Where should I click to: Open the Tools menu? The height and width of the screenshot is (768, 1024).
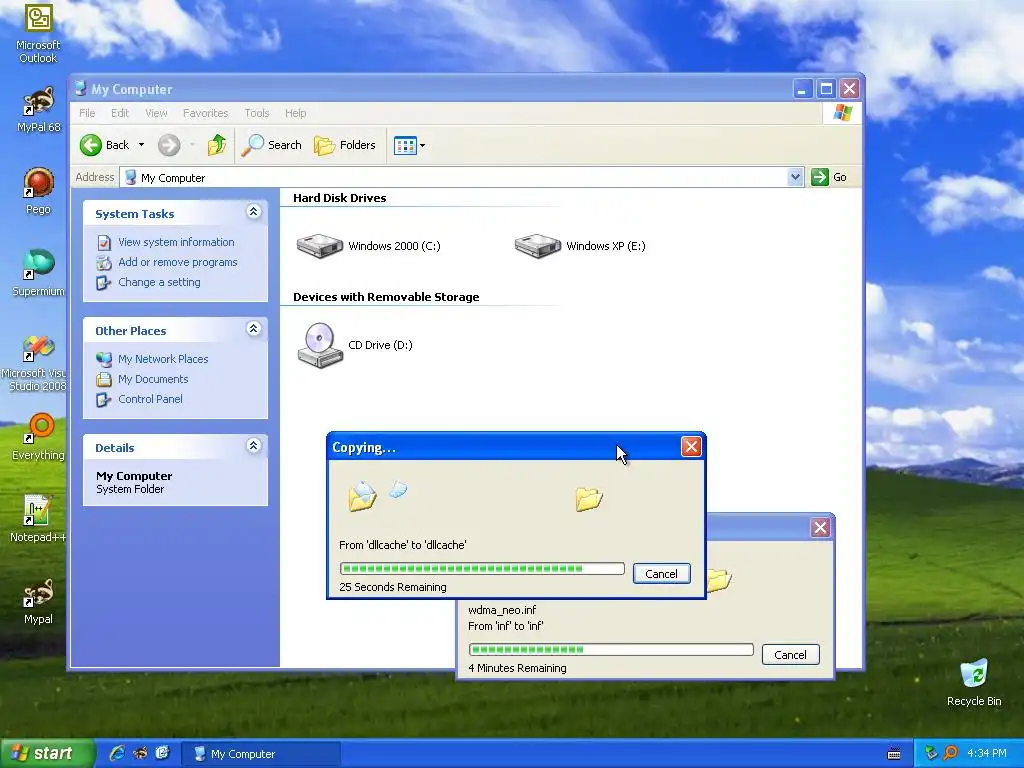click(x=257, y=113)
